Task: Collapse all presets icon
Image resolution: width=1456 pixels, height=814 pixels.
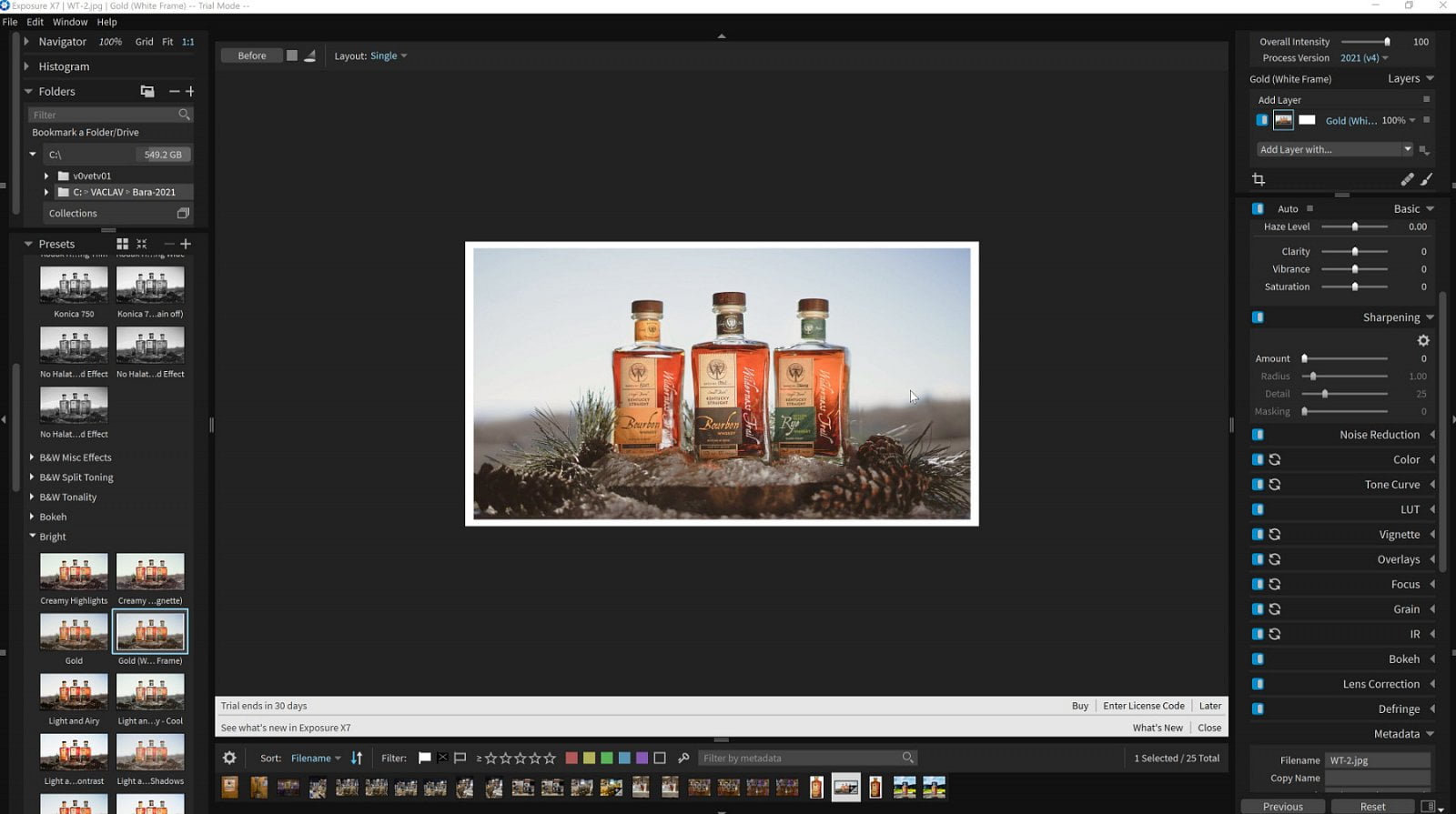Action: pyautogui.click(x=142, y=244)
